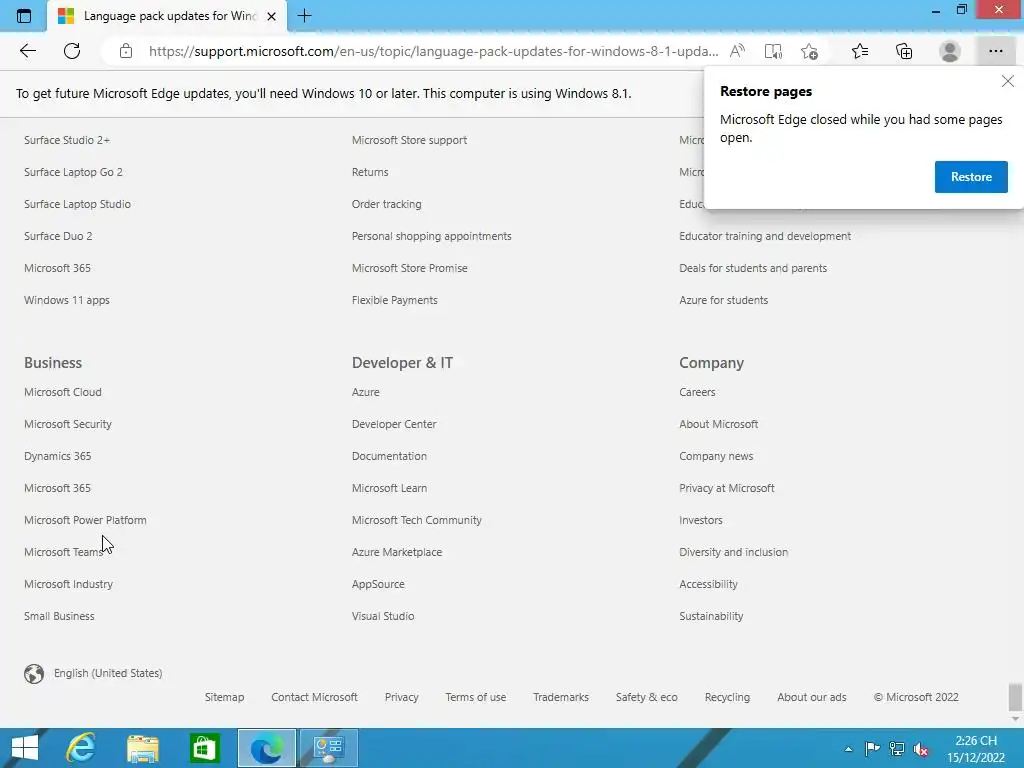
Task: Open Surface Studio 2+ link
Action: 67,140
